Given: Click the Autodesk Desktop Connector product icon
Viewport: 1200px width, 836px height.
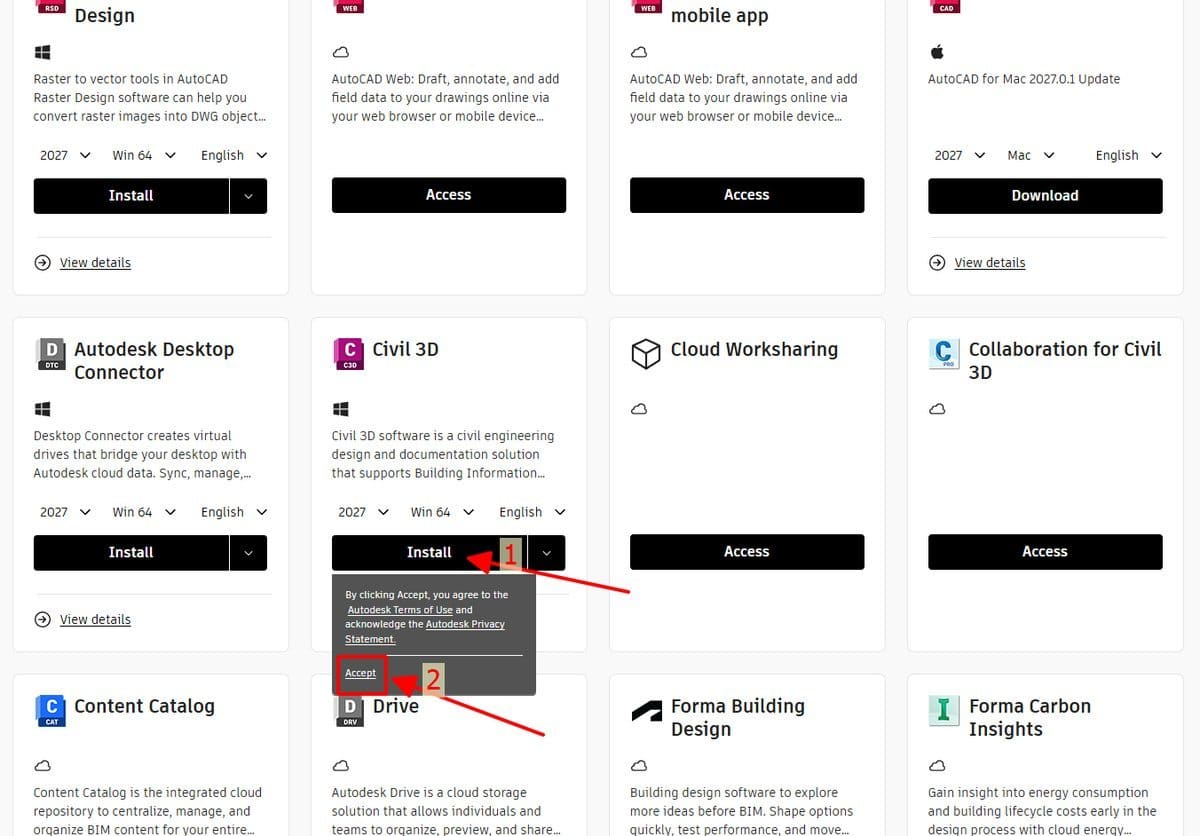Looking at the screenshot, I should pyautogui.click(x=51, y=353).
